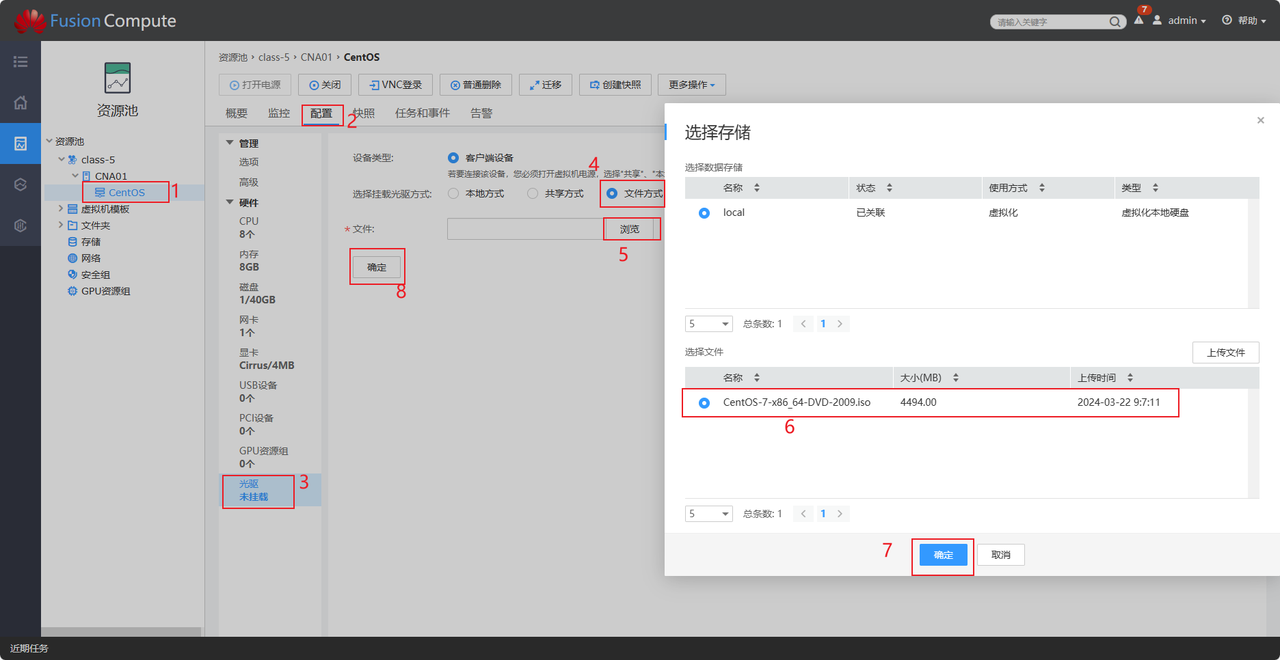Sort the data store list by 名称

756,188
